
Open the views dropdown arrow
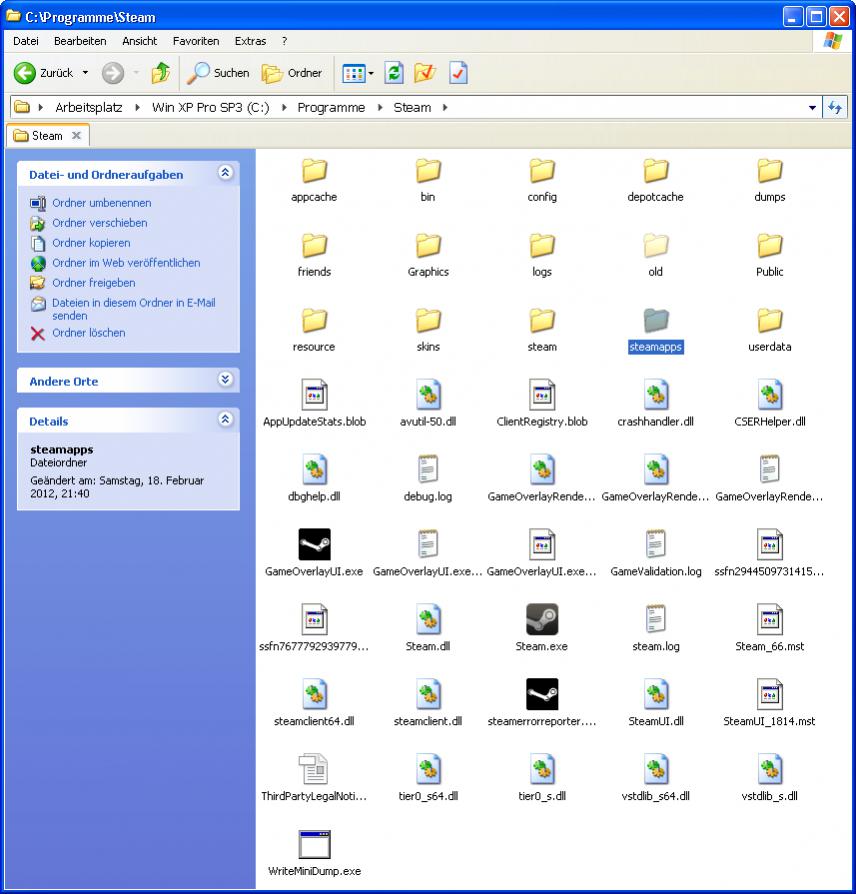[371, 73]
